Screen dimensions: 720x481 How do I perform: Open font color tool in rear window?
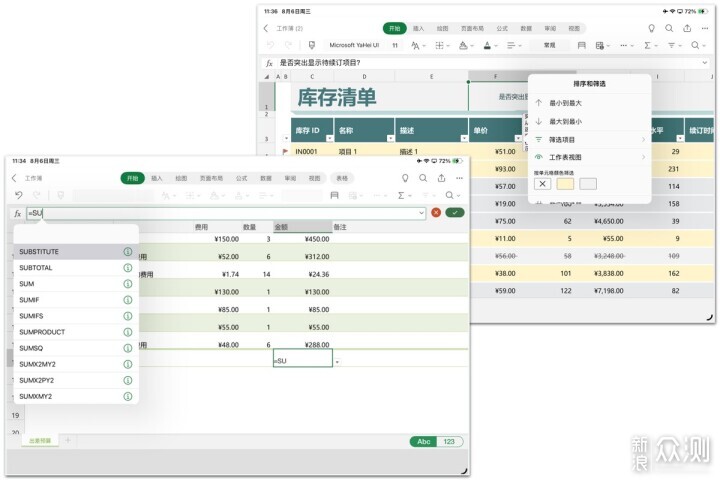(488, 45)
